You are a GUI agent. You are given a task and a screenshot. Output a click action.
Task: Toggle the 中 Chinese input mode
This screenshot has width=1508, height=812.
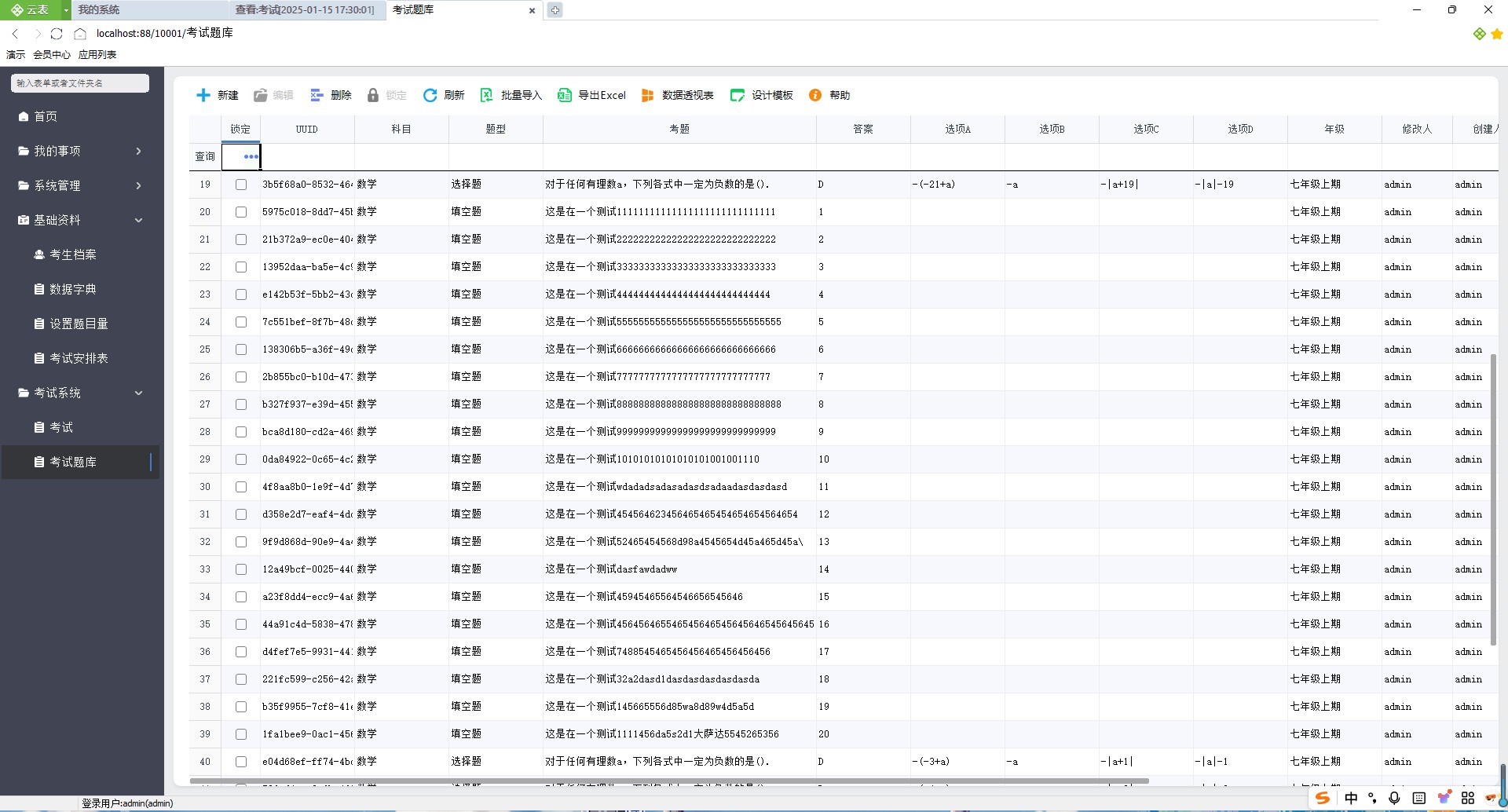(1351, 798)
